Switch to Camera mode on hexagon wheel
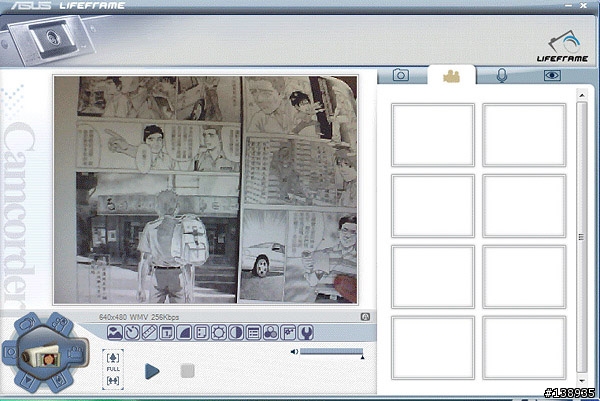600x401 pixels. click(x=10, y=352)
